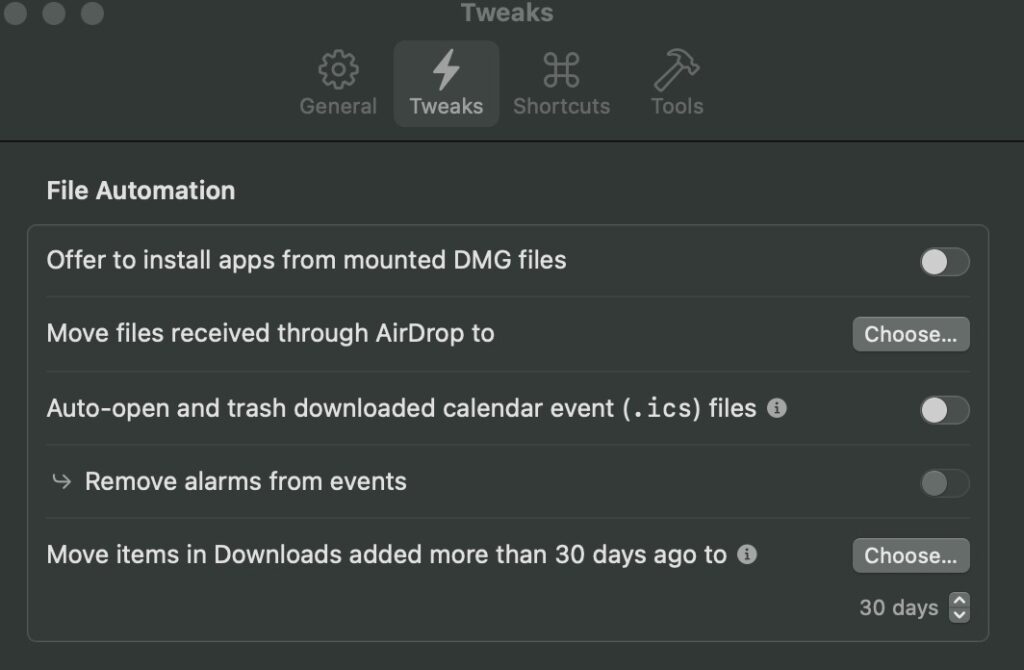The height and width of the screenshot is (670, 1024).
Task: Click the Tools tab label
Action: (x=677, y=106)
